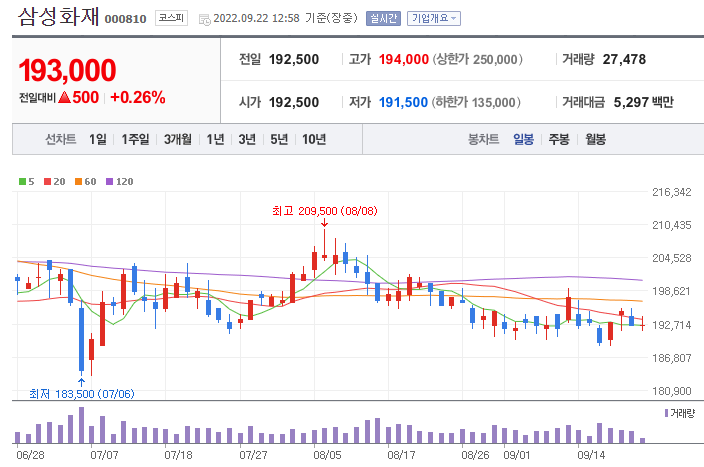Viewport: 704px width, 467px height.
Task: Click the 실시간 real-time button
Action: [383, 18]
